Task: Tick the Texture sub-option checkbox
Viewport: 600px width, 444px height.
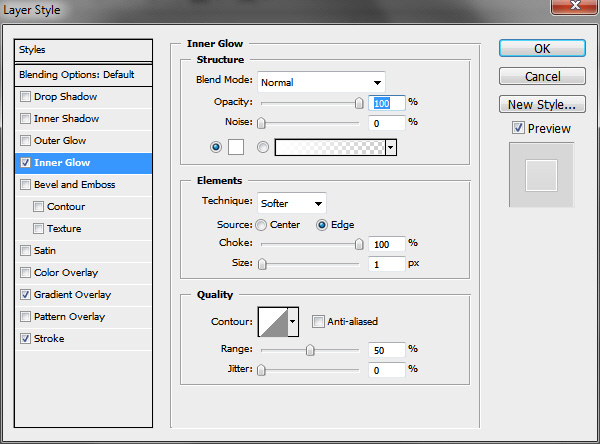Action: click(x=38, y=229)
